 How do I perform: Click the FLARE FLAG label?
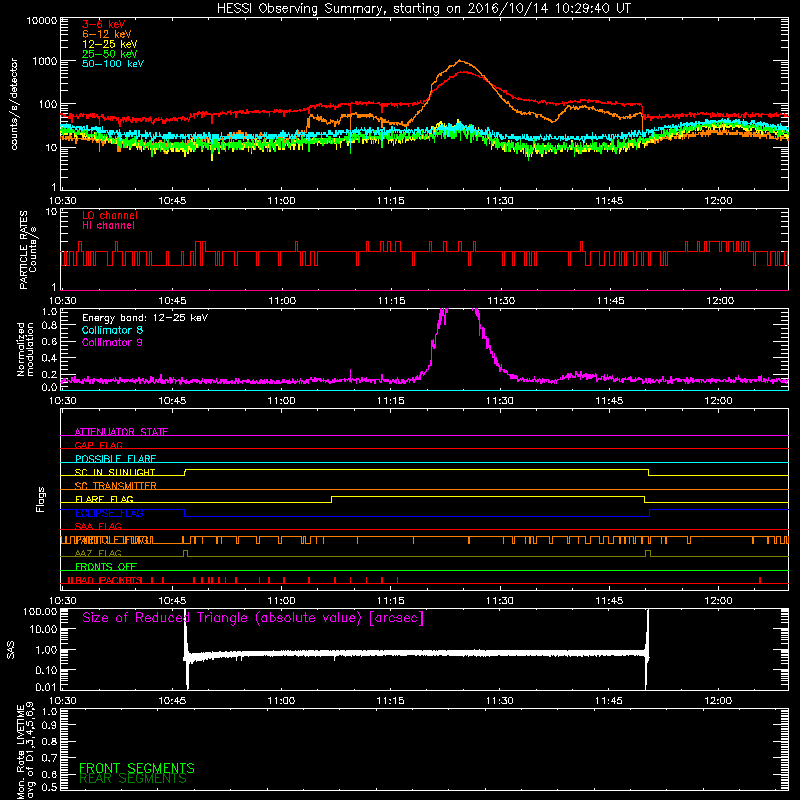[104, 499]
